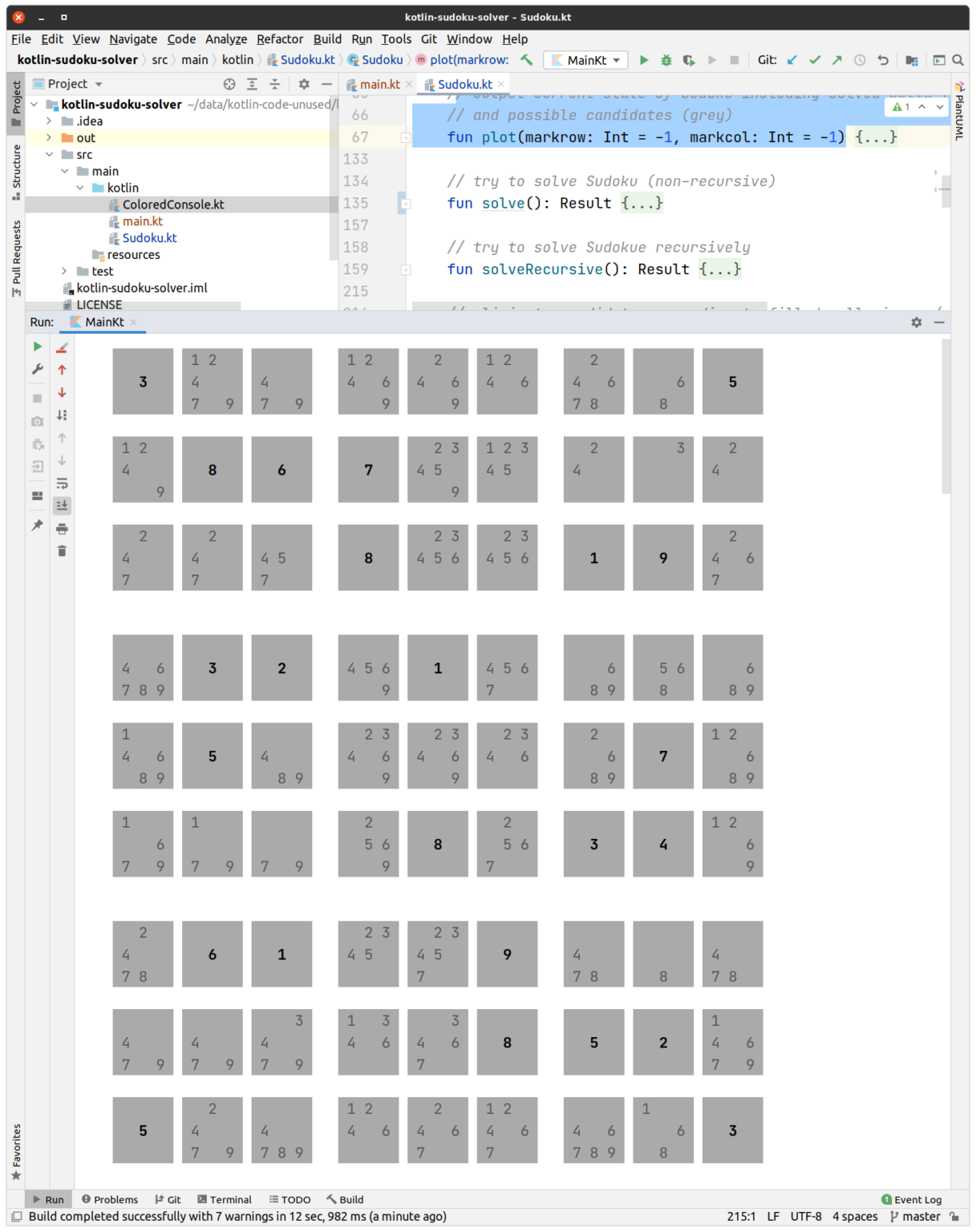Start the Debug bug icon
This screenshot has height=1232, width=976.
666,60
